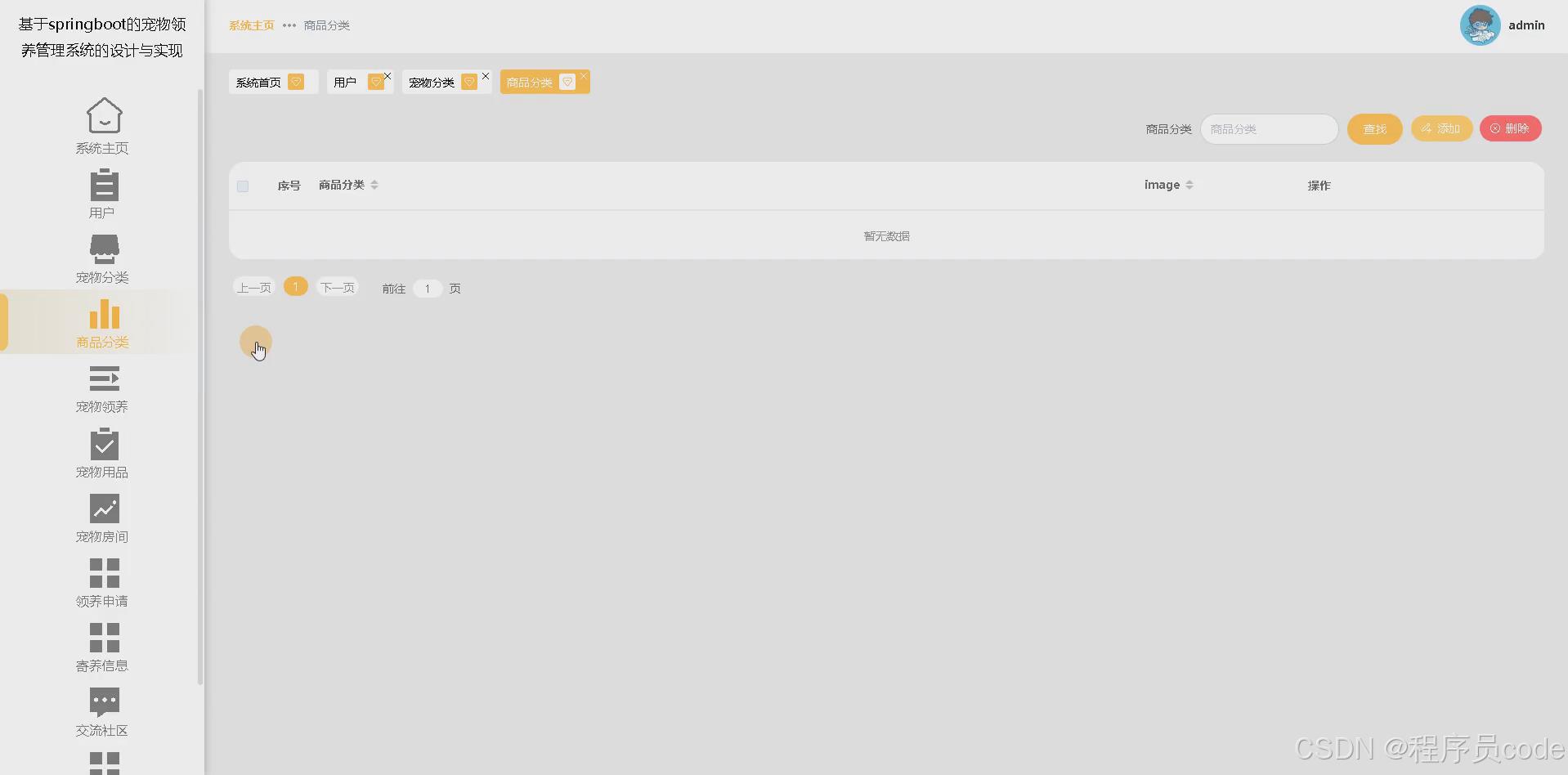Viewport: 1568px width, 775px height.
Task: Go to previous page with 上一页
Action: [x=254, y=287]
